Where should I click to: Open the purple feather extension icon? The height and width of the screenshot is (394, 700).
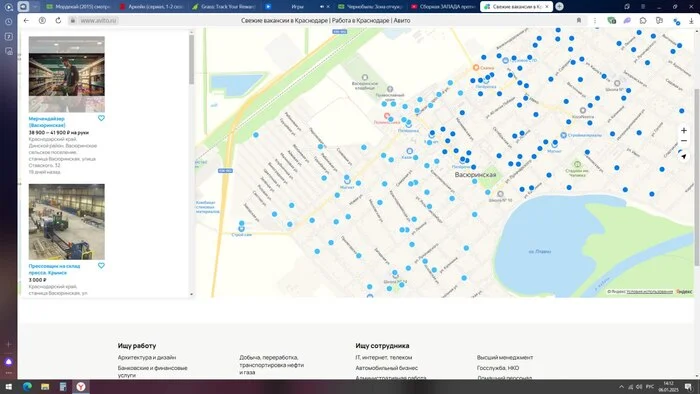(x=627, y=21)
